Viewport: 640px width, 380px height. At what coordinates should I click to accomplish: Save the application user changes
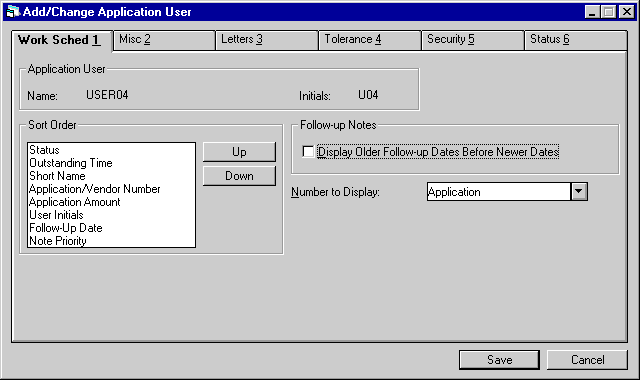point(499,360)
